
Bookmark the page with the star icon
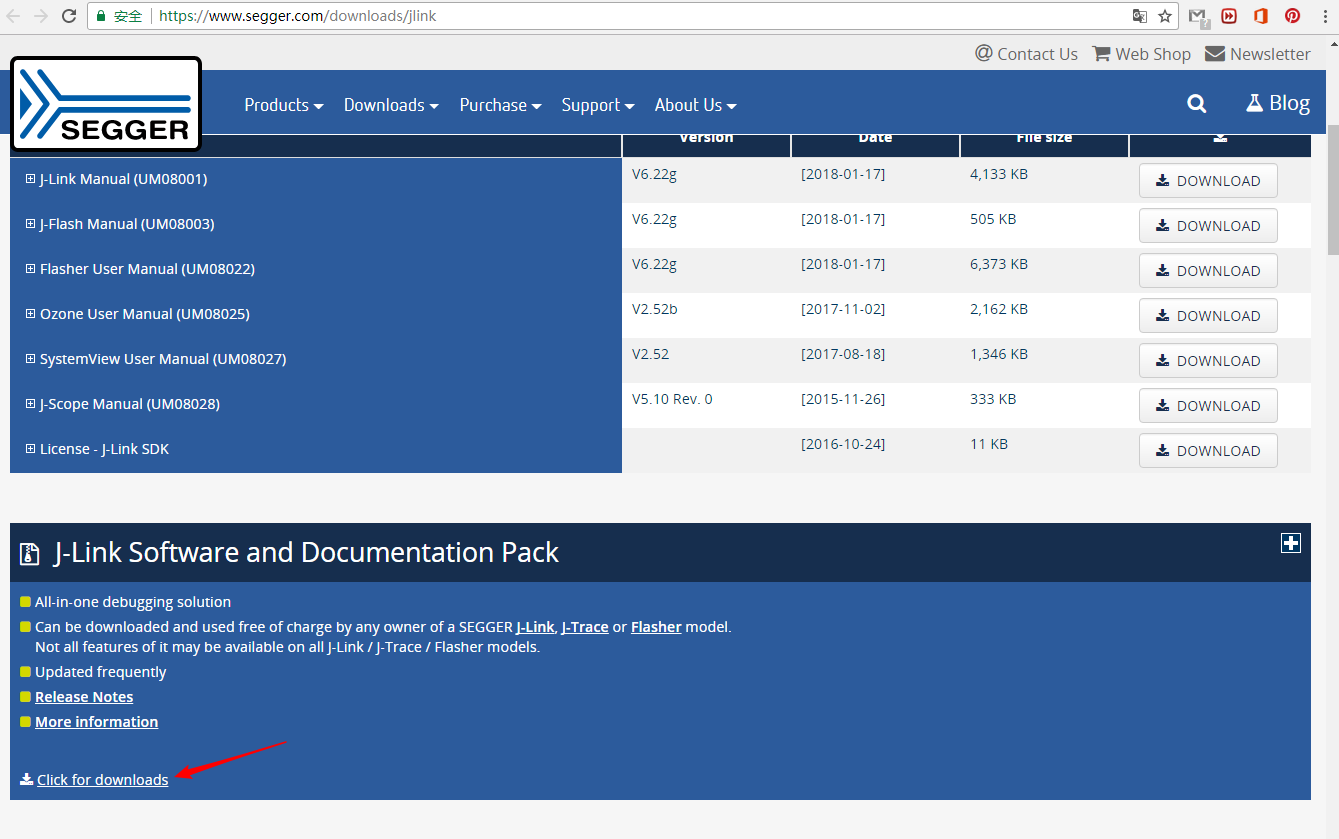pos(1165,16)
